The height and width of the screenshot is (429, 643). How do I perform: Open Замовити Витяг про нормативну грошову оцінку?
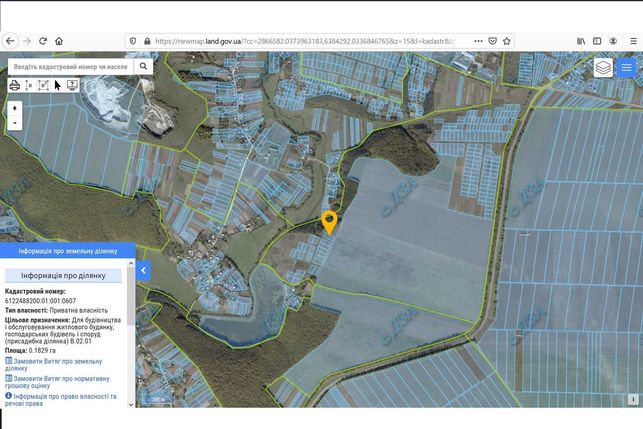click(x=57, y=382)
